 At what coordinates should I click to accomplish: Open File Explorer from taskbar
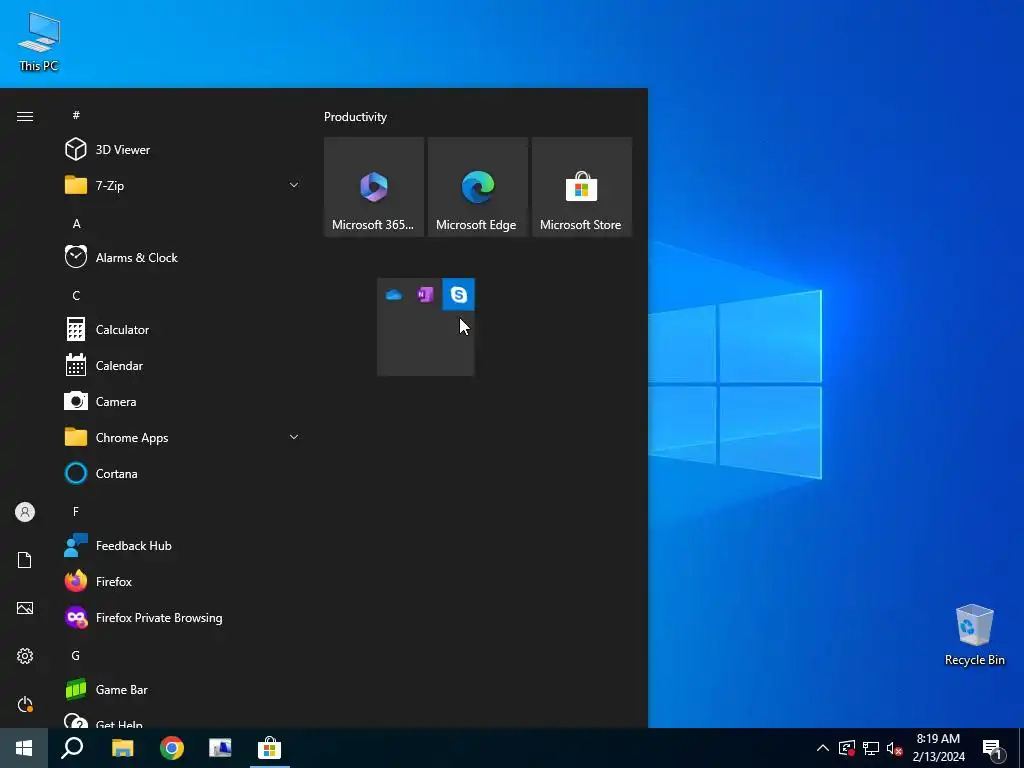pos(122,748)
